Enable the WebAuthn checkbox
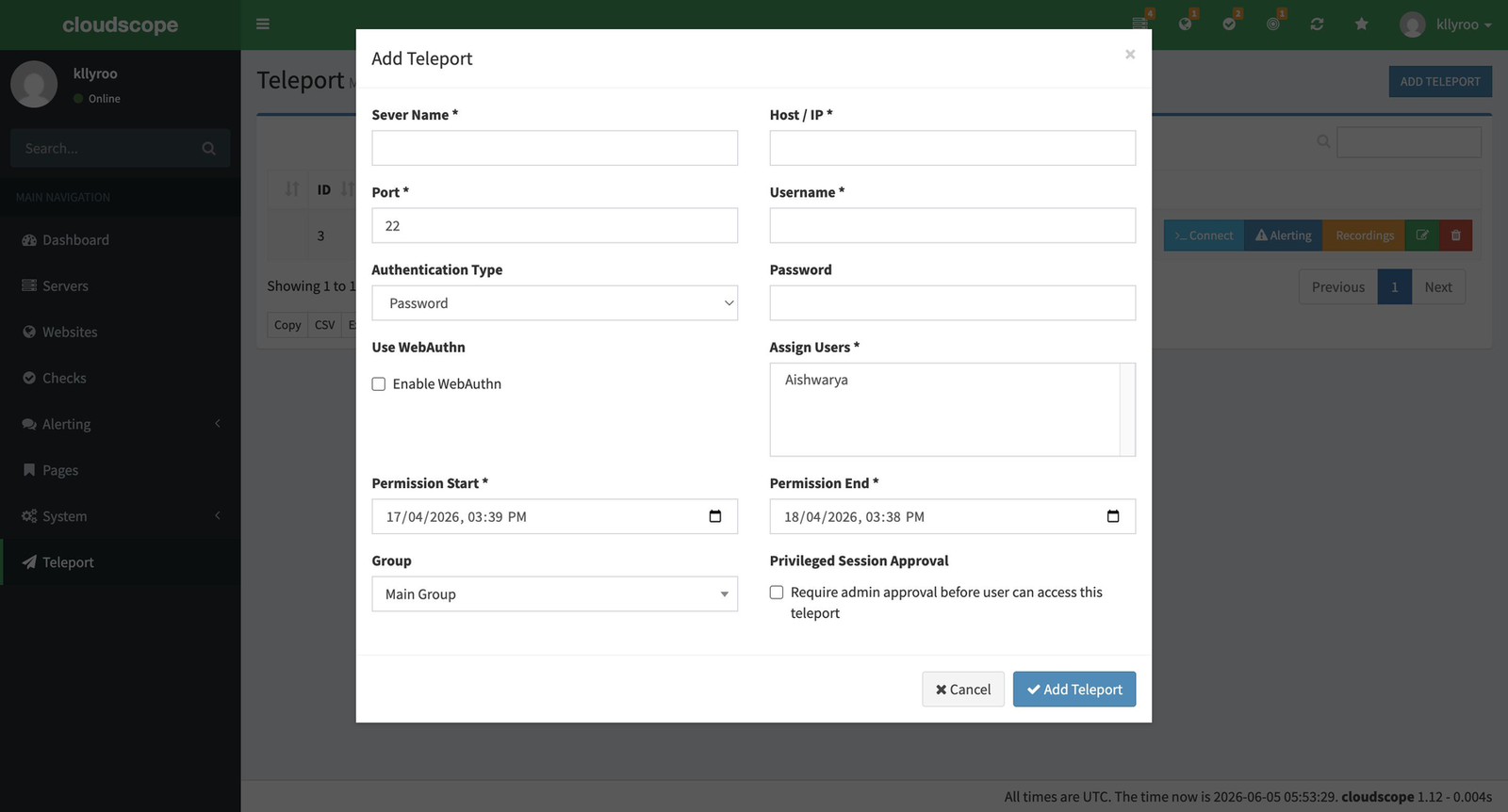The height and width of the screenshot is (812, 1508). click(x=379, y=384)
